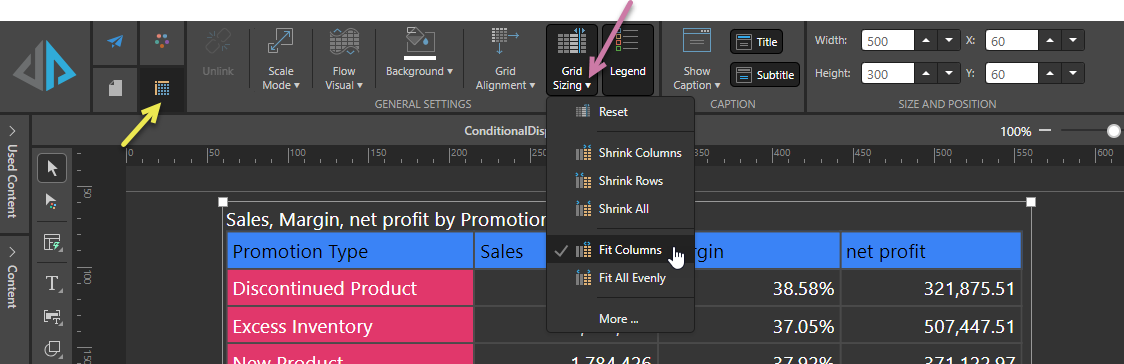Toggle the Subtitle caption button
This screenshot has width=1124, height=364.
[x=765, y=75]
